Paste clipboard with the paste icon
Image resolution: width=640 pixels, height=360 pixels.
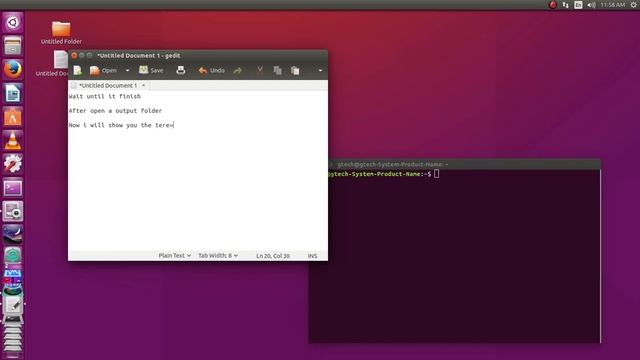coord(295,71)
